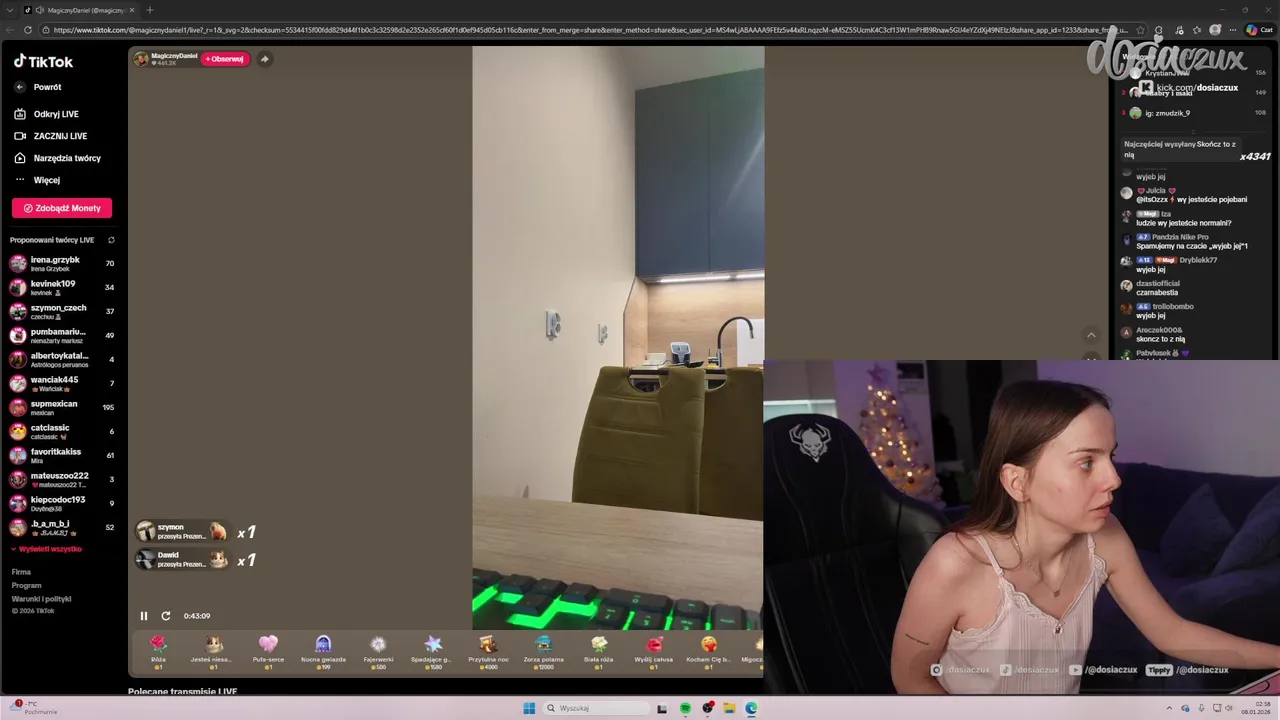Image resolution: width=1280 pixels, height=720 pixels.
Task: Refresh suggested LIVE creators list
Action: click(111, 240)
